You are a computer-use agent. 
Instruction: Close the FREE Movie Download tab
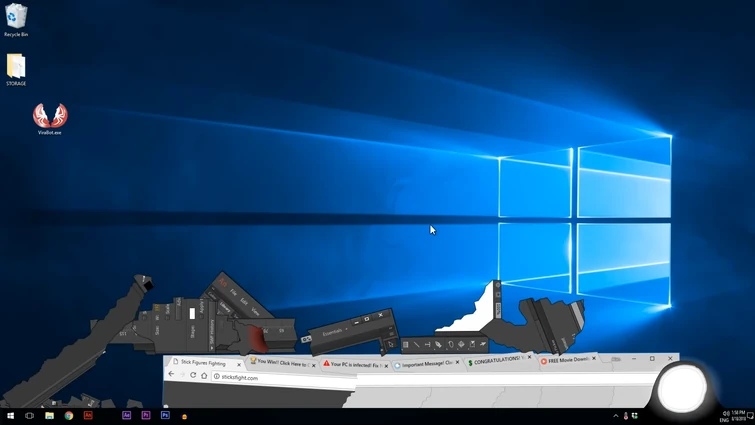[594, 358]
